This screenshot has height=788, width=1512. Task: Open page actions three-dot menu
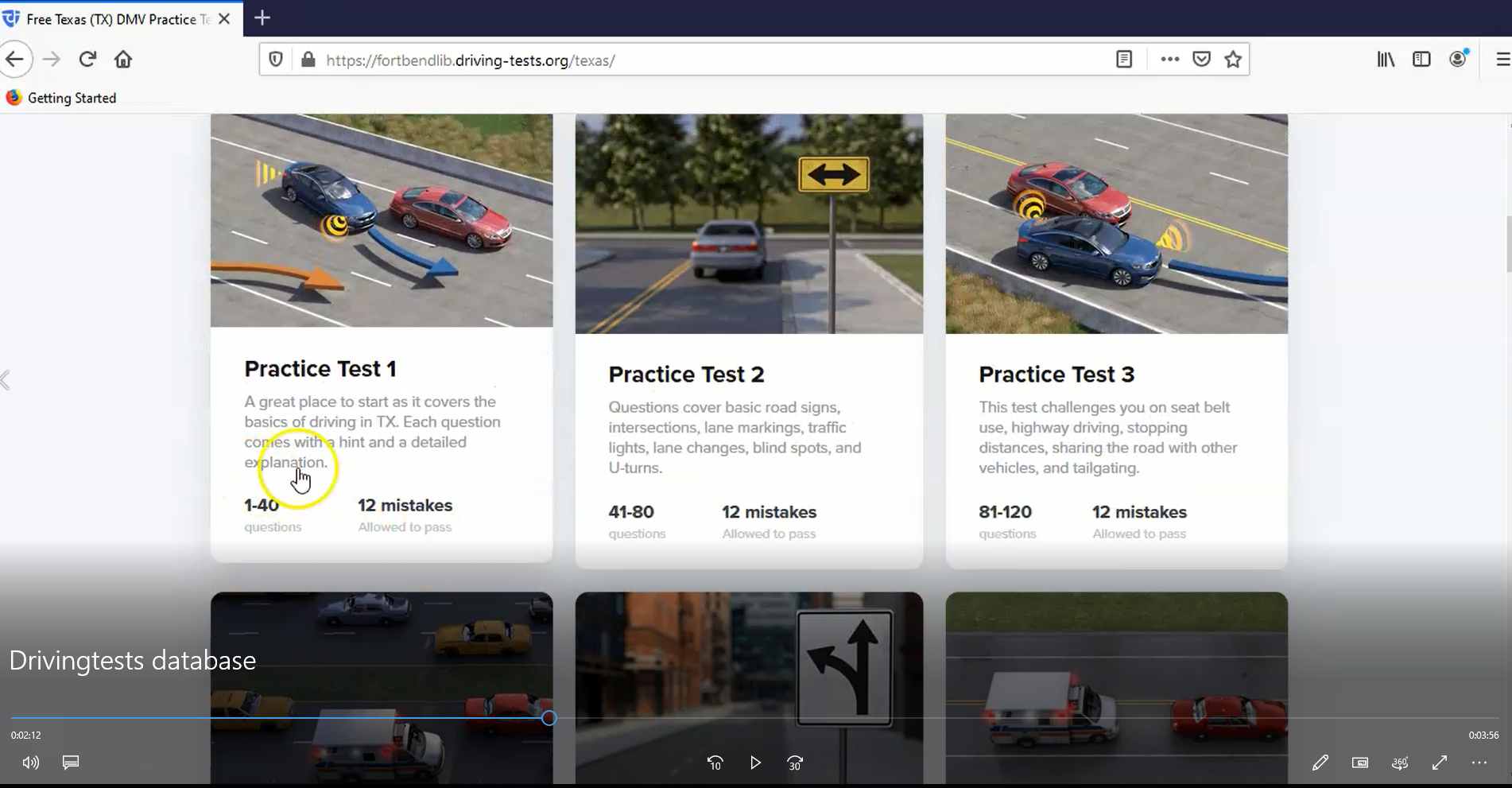click(x=1169, y=60)
